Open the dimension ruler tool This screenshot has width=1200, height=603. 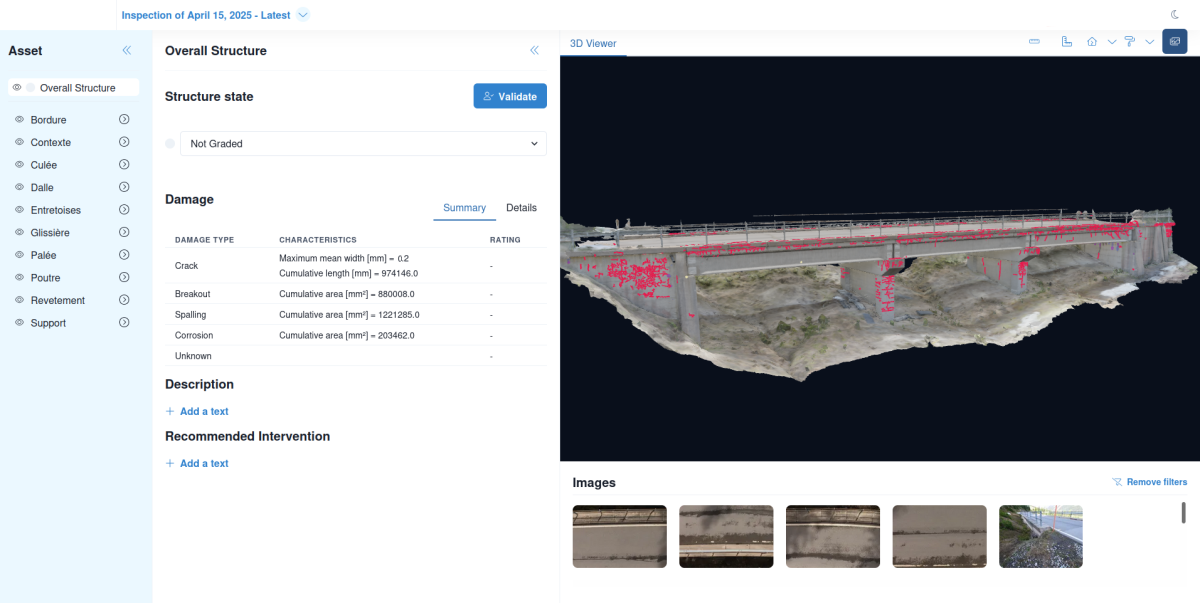pyautogui.click(x=1066, y=42)
